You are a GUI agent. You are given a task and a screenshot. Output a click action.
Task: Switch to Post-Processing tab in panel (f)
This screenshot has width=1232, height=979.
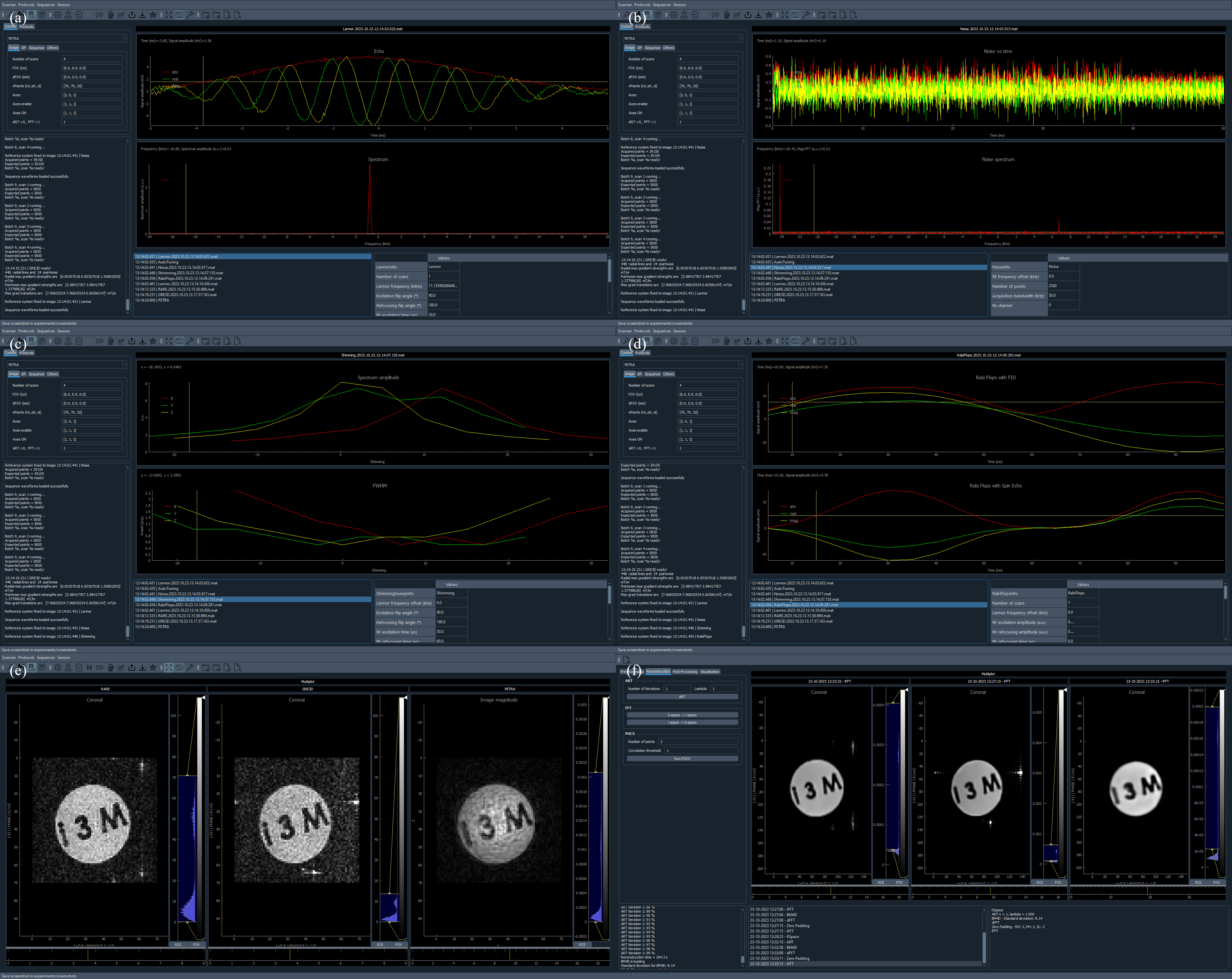[685, 672]
